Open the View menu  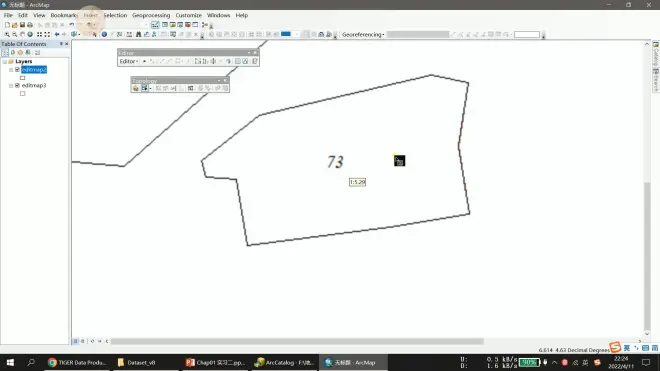pos(39,15)
